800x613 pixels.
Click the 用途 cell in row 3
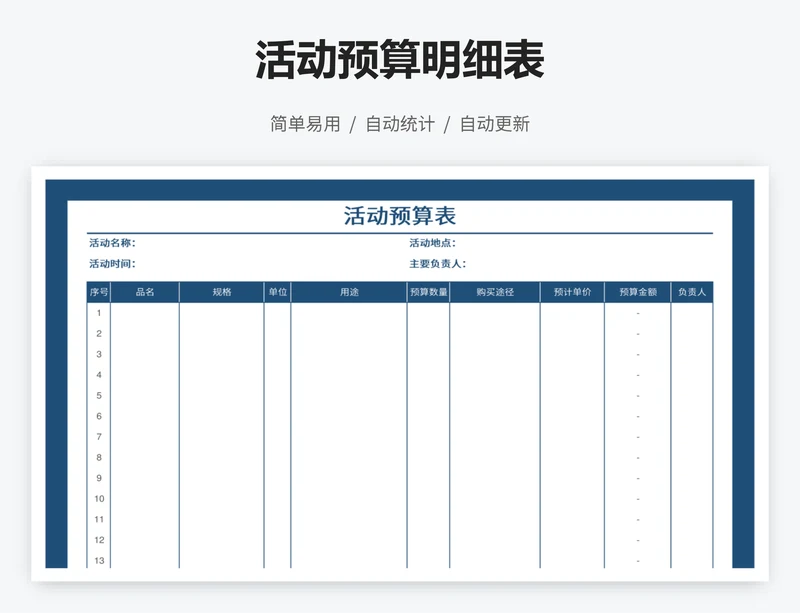[349, 354]
